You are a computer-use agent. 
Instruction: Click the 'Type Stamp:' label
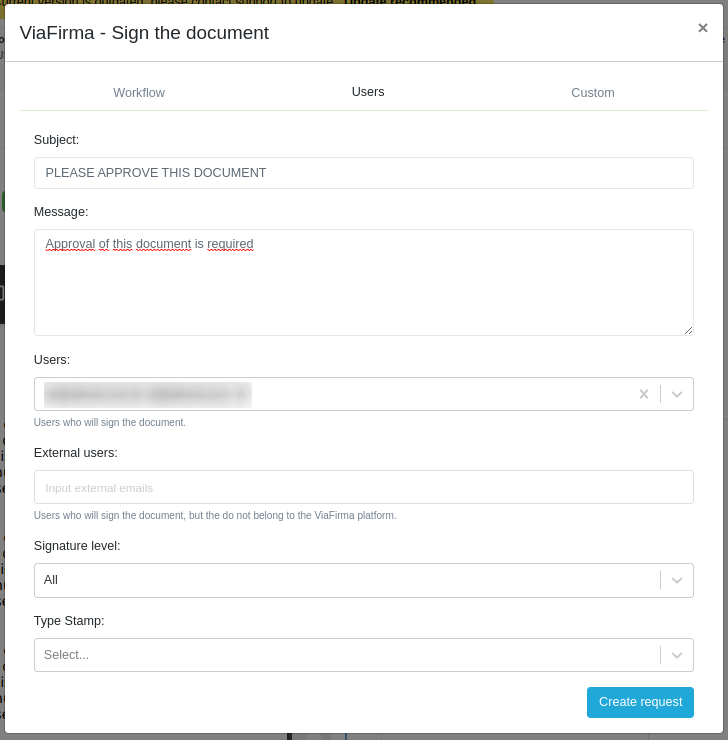(x=69, y=621)
